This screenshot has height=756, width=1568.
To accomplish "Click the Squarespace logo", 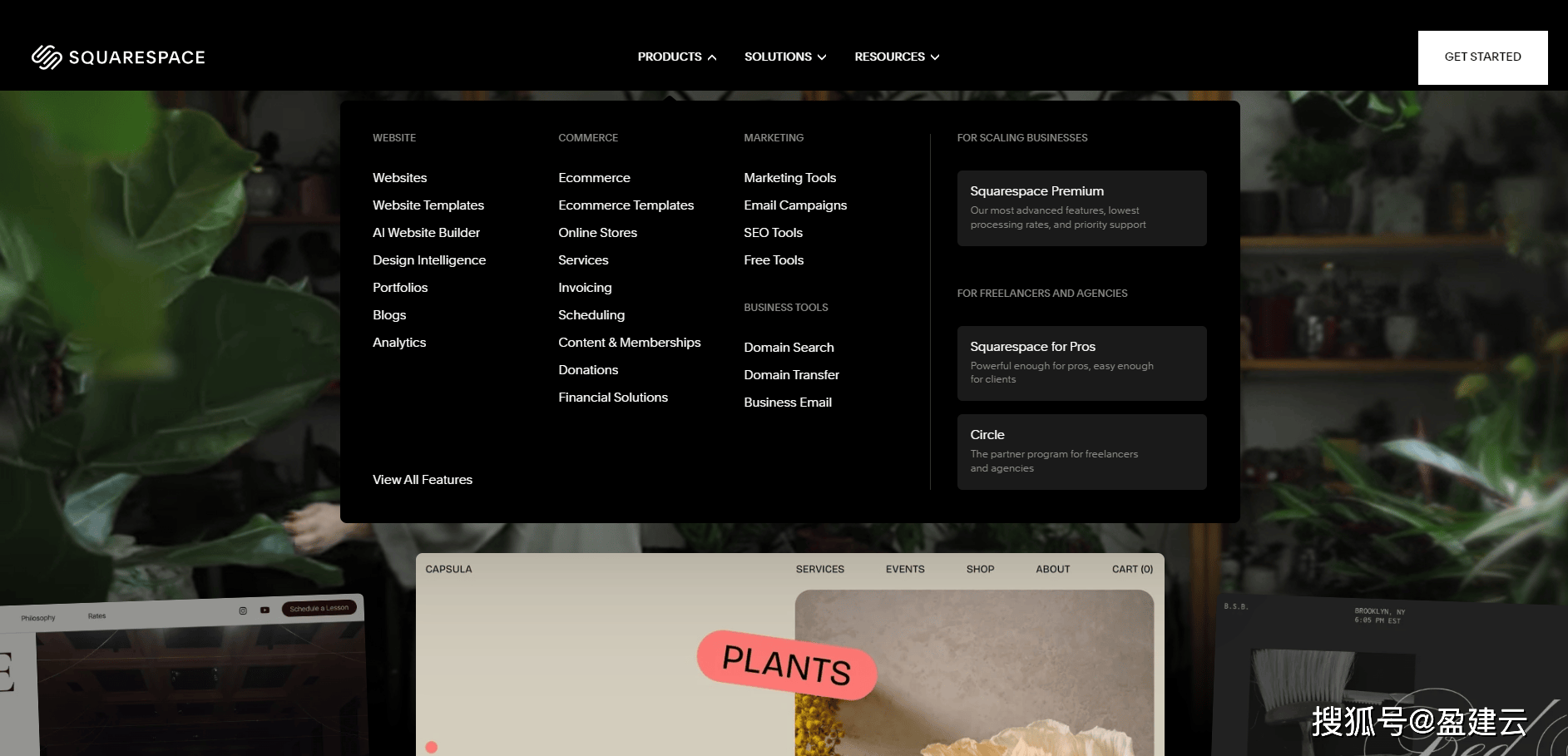I will pos(118,57).
